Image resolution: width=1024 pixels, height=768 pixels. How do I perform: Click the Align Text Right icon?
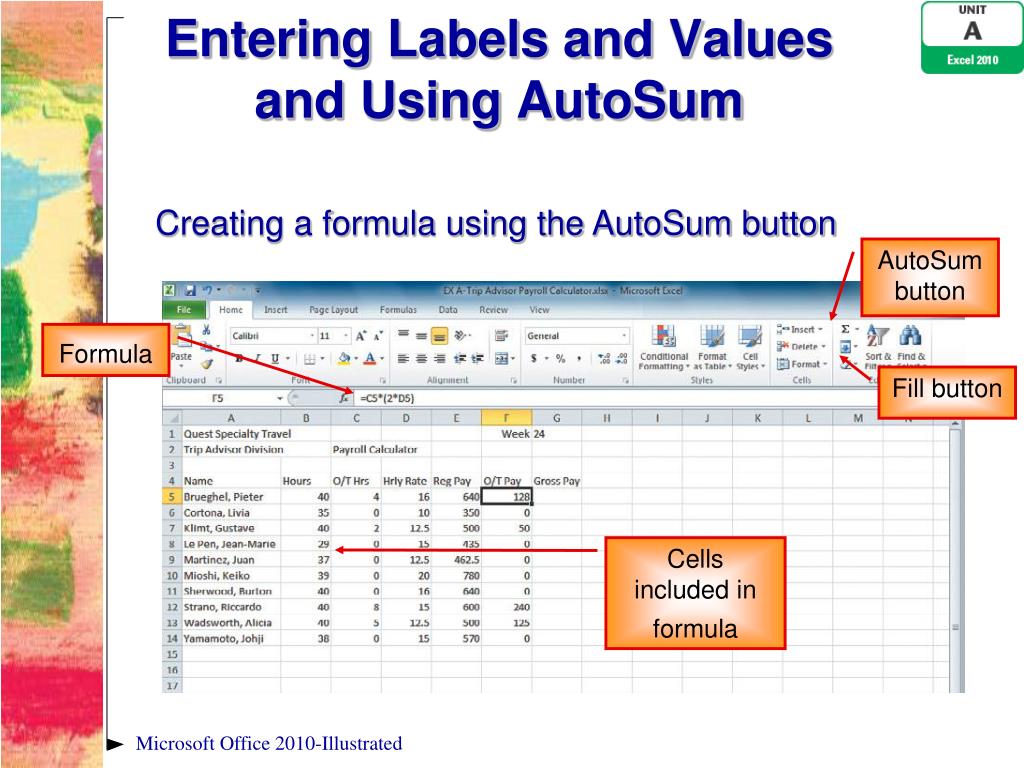coord(440,359)
